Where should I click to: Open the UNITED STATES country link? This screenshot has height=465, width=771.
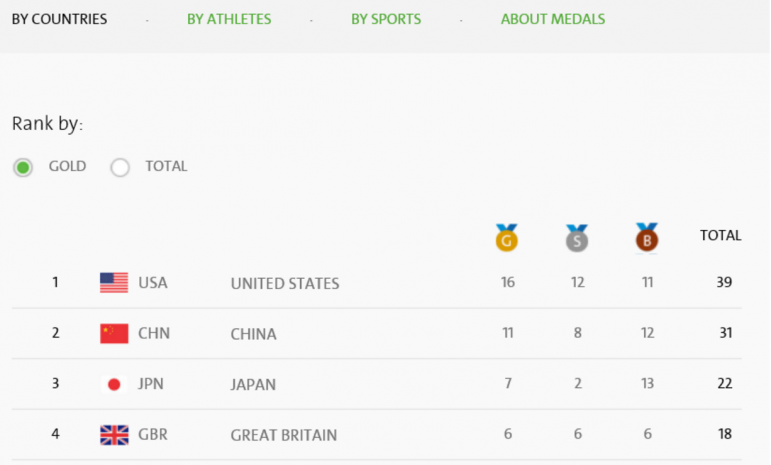click(285, 284)
